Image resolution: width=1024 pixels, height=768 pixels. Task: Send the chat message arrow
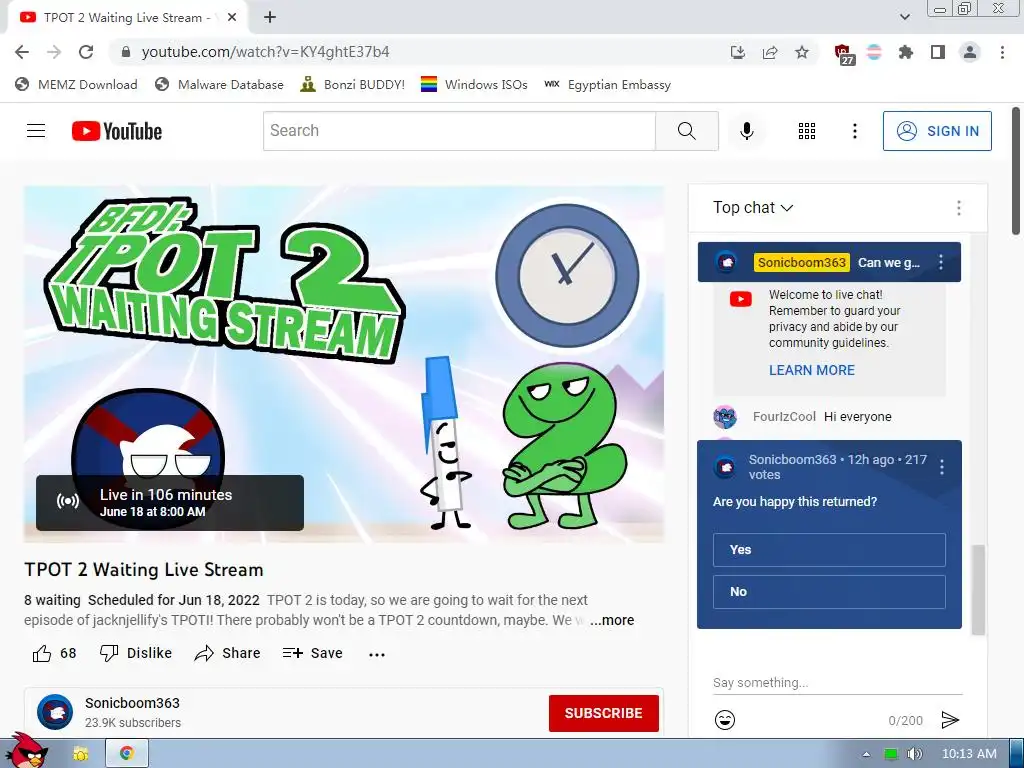(x=950, y=720)
